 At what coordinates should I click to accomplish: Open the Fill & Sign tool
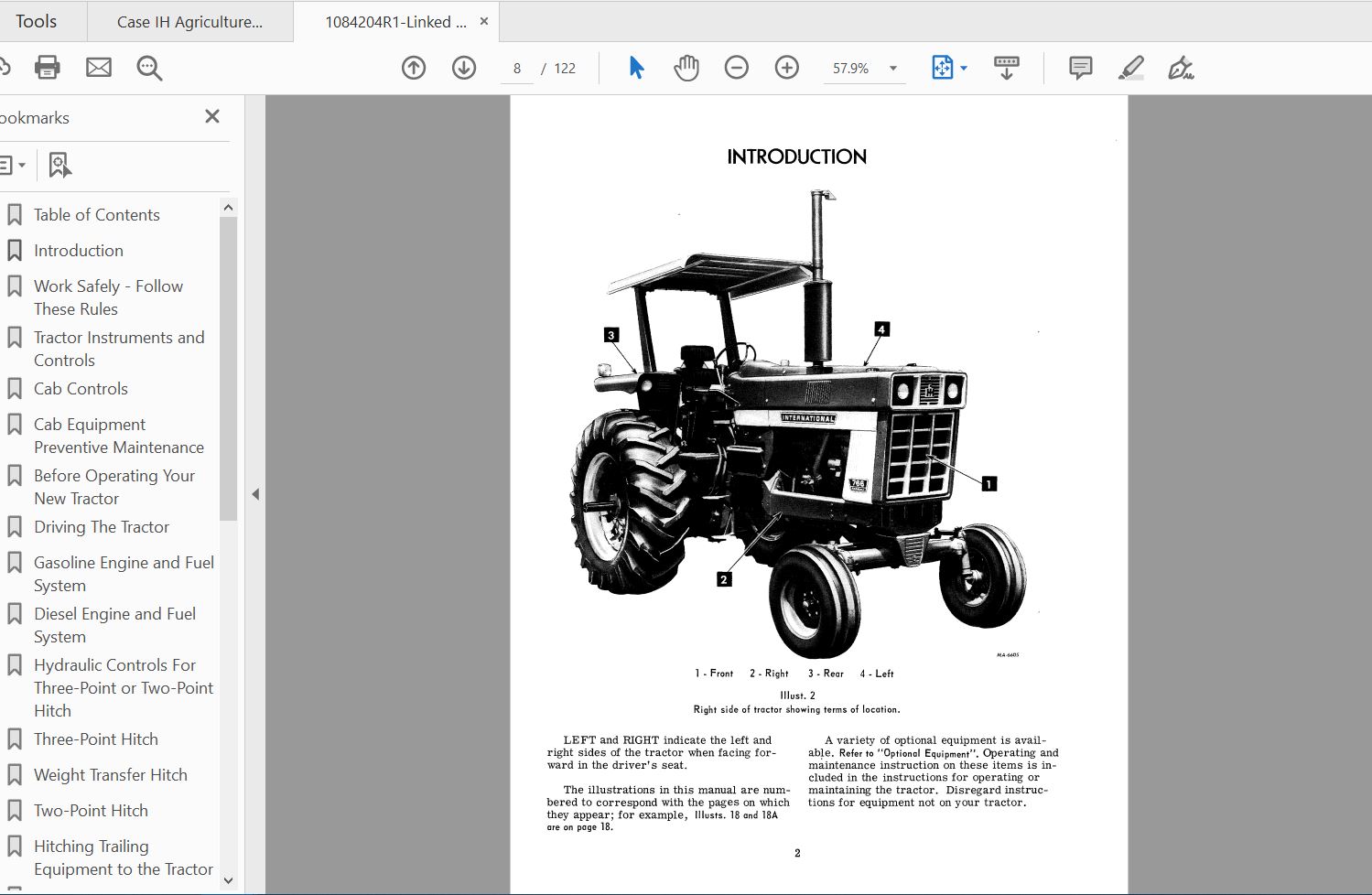click(1181, 67)
